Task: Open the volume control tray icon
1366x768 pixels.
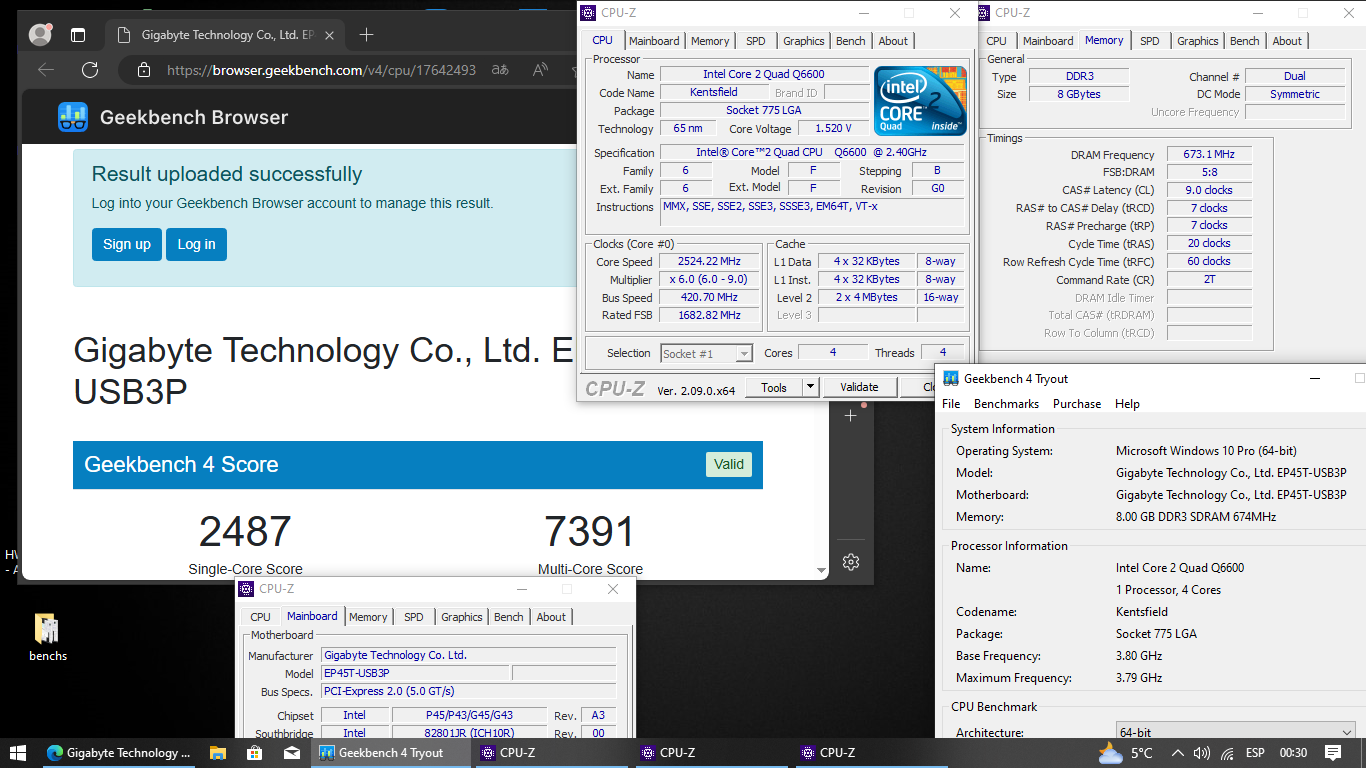Action: click(x=1202, y=753)
